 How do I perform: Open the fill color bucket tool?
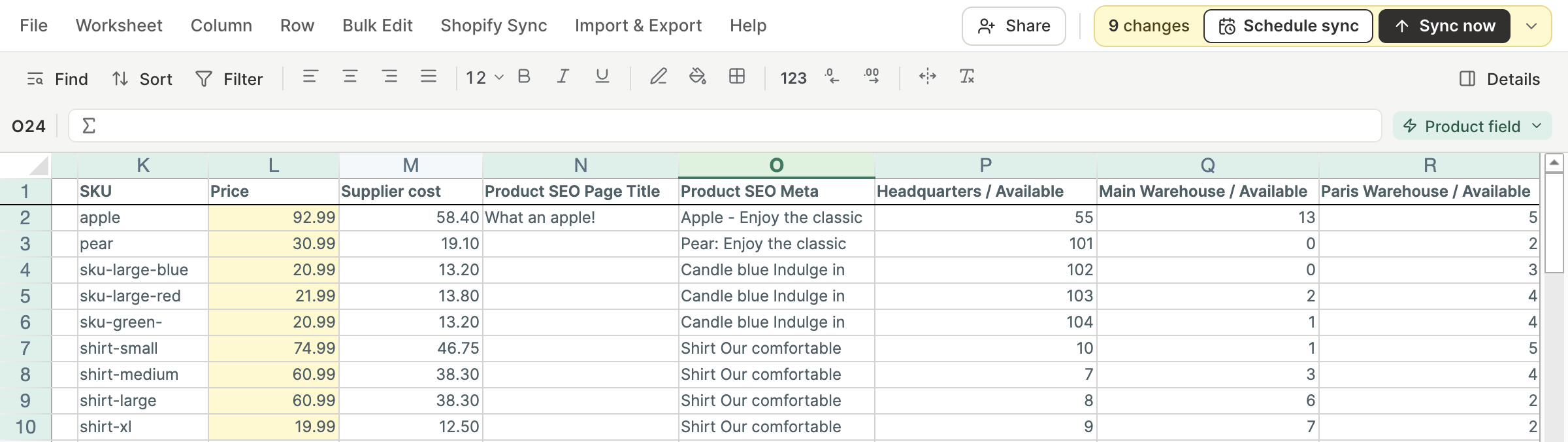698,77
